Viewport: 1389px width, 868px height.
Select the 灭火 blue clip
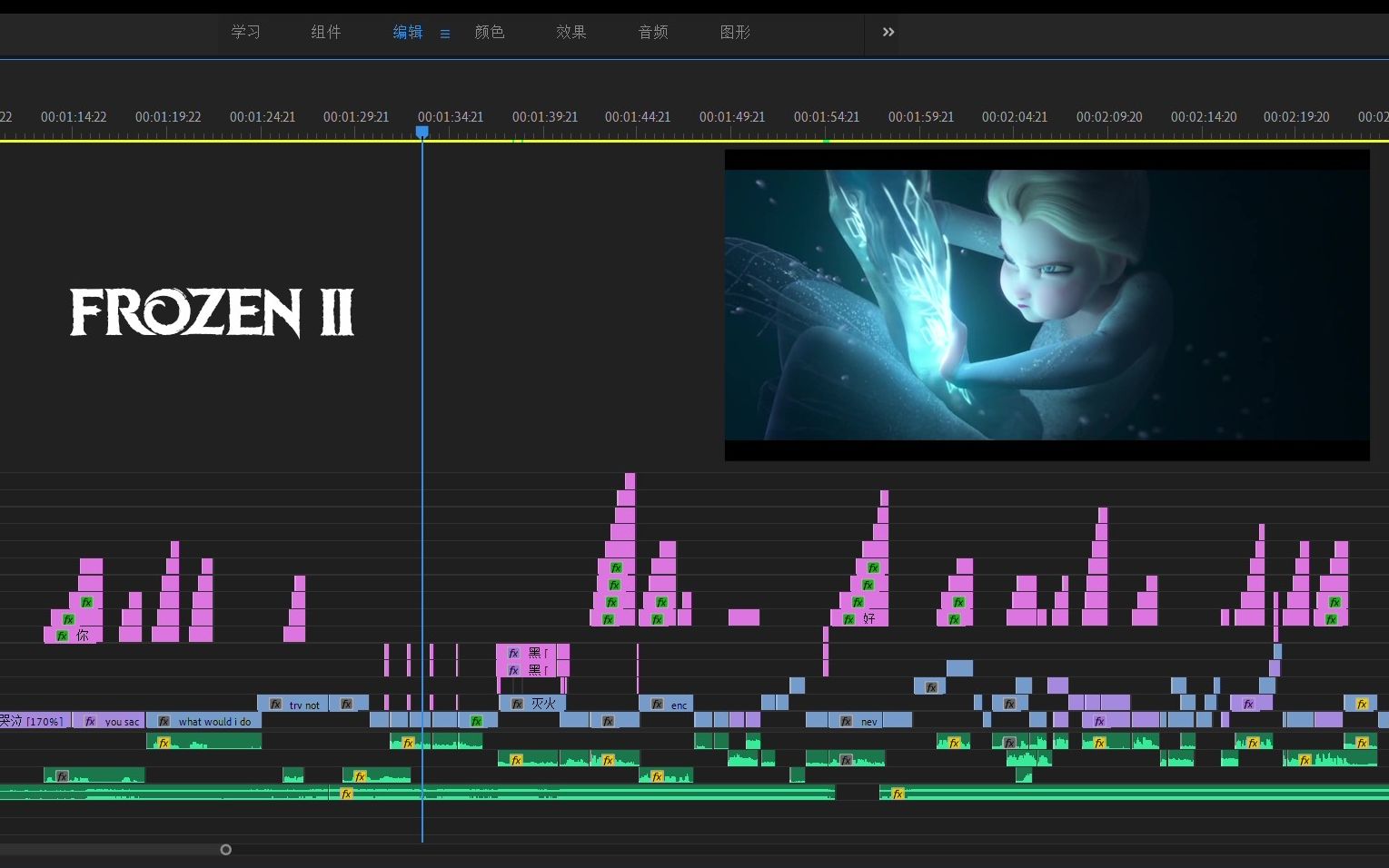(x=532, y=704)
